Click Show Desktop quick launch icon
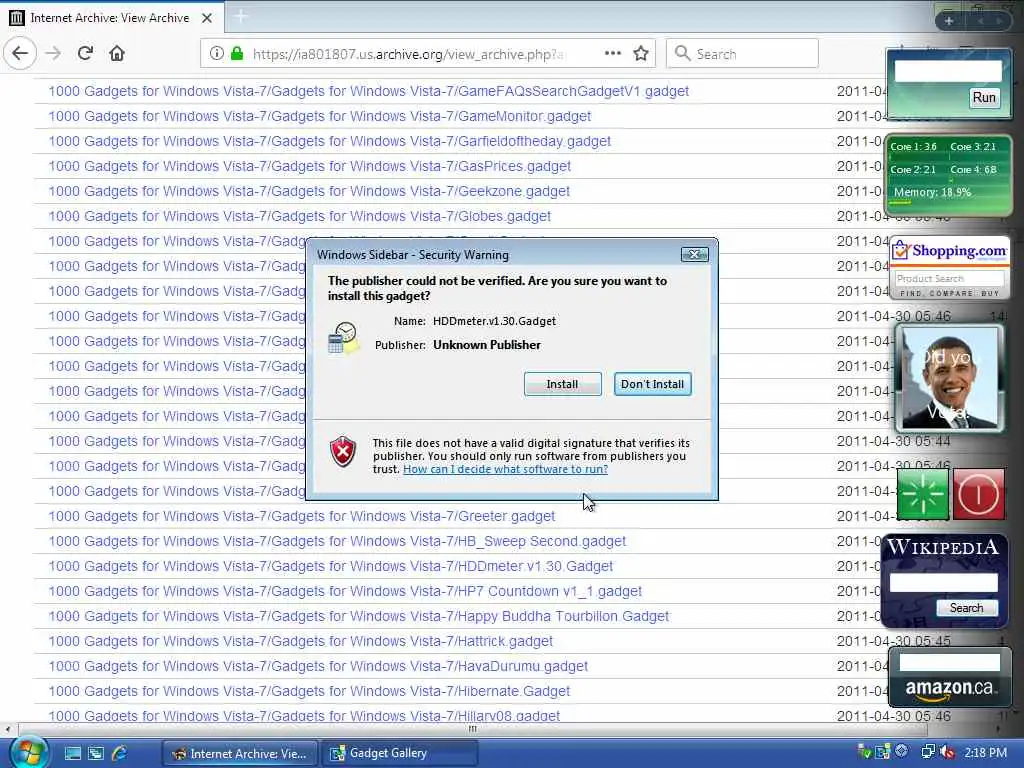 (72, 754)
